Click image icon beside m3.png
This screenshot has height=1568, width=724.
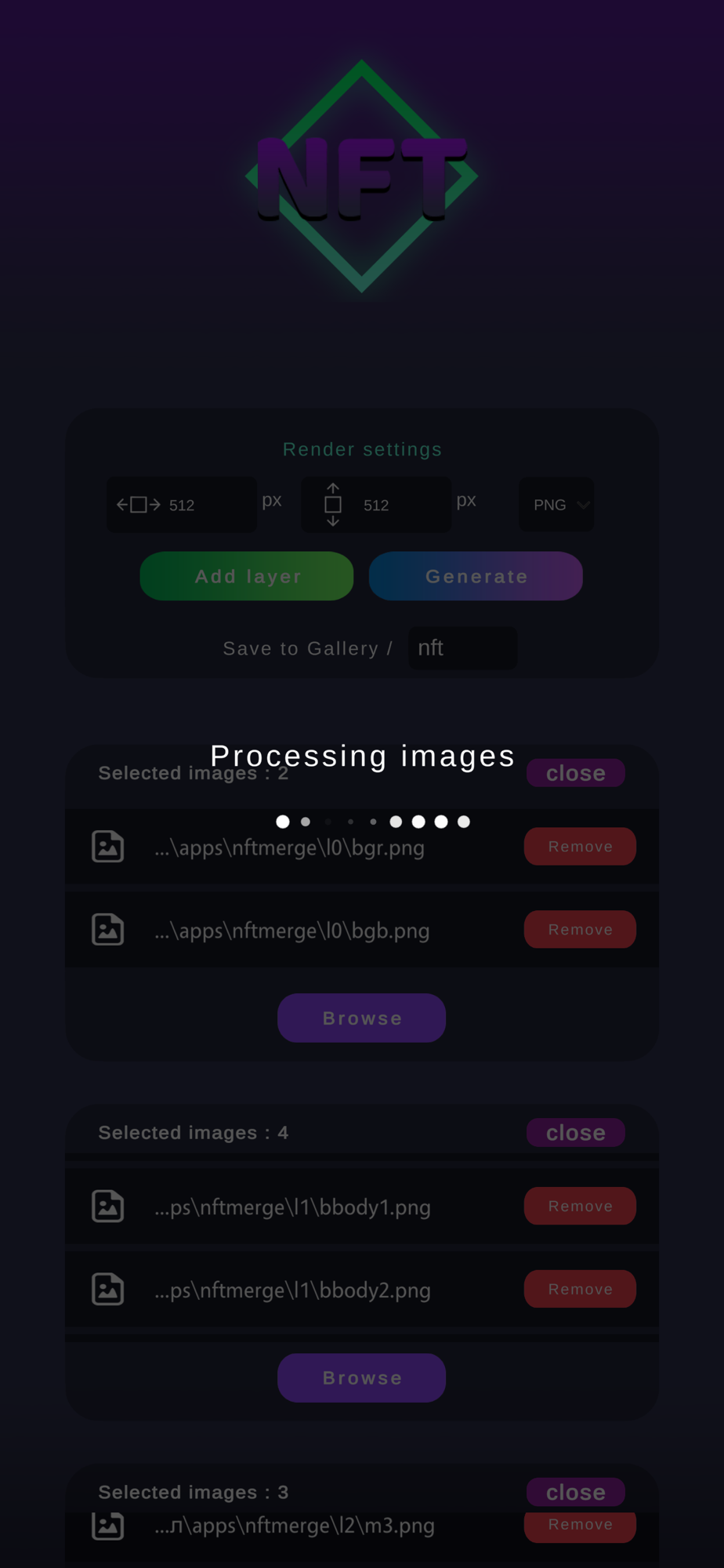(108, 1526)
